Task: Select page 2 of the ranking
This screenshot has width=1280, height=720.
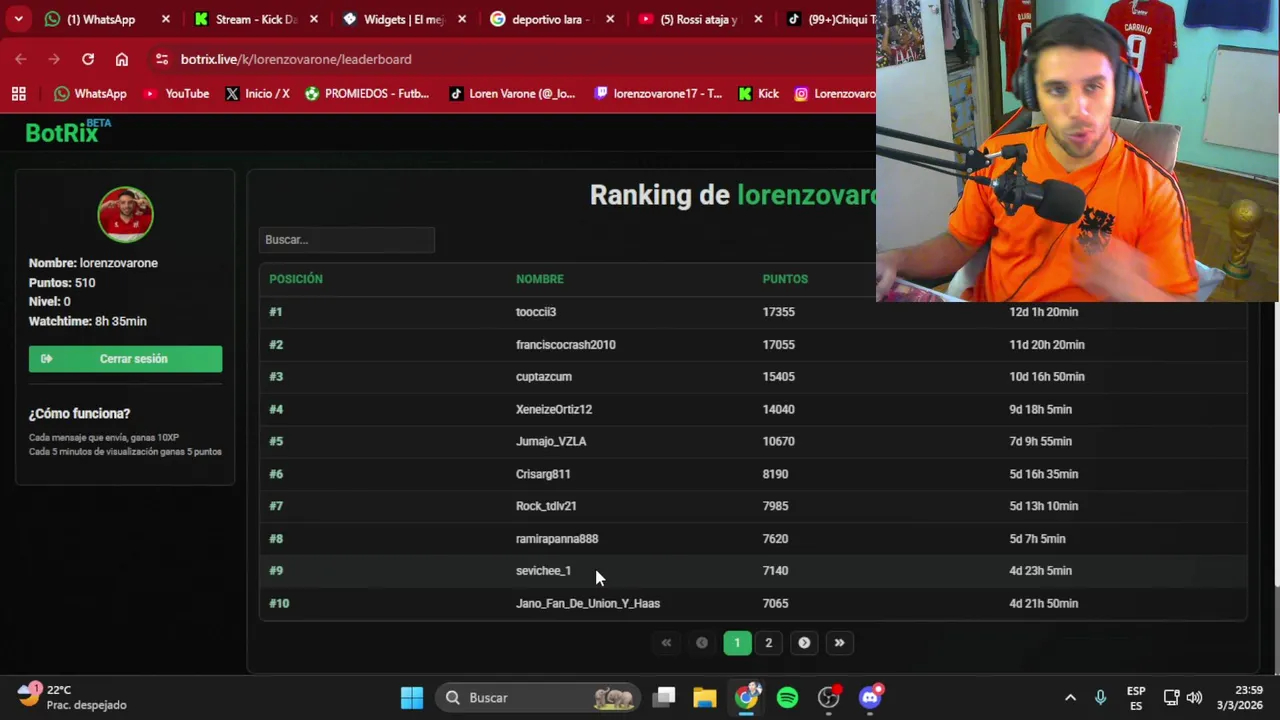Action: (x=769, y=643)
